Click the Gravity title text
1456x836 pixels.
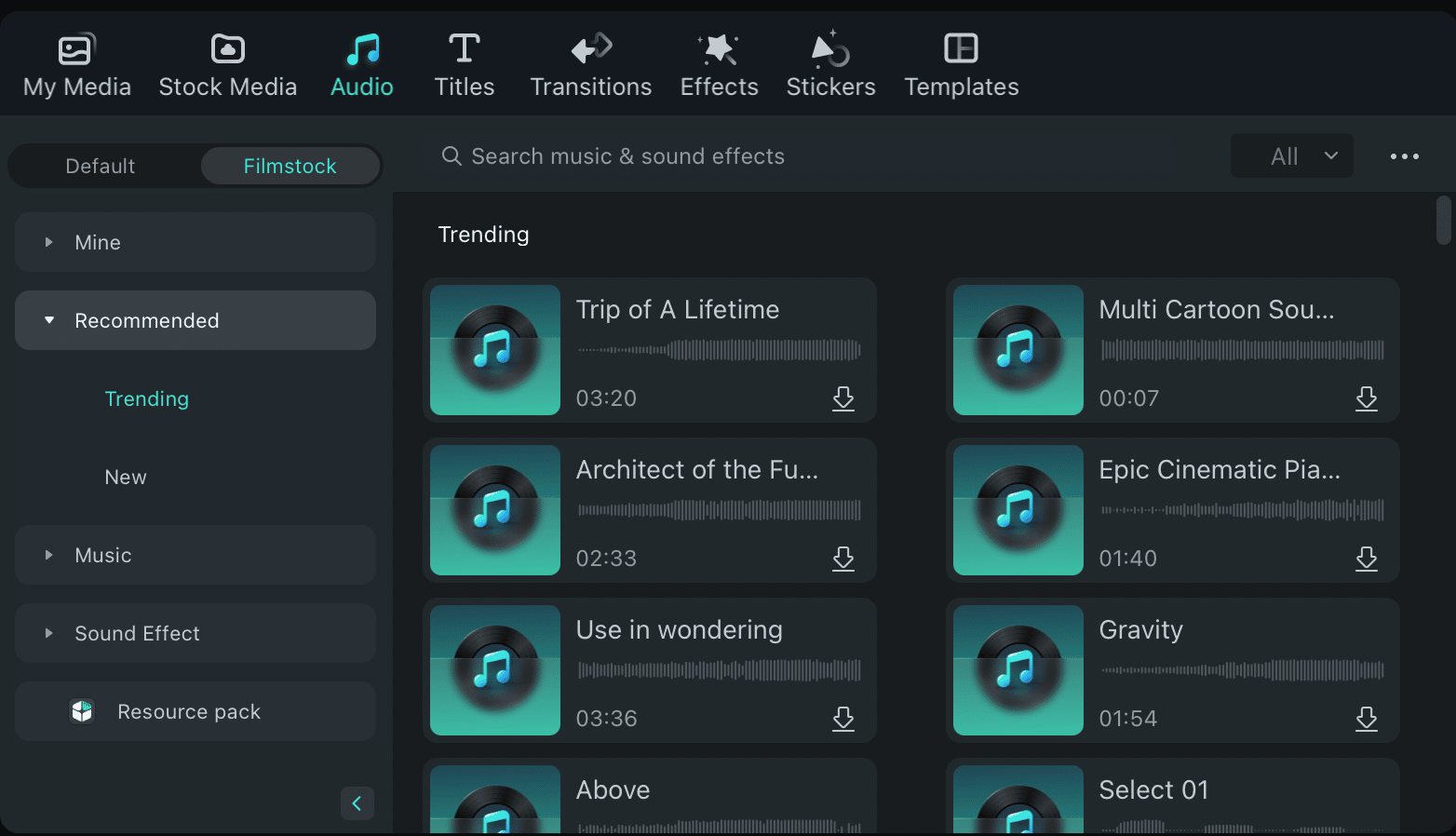[1140, 630]
